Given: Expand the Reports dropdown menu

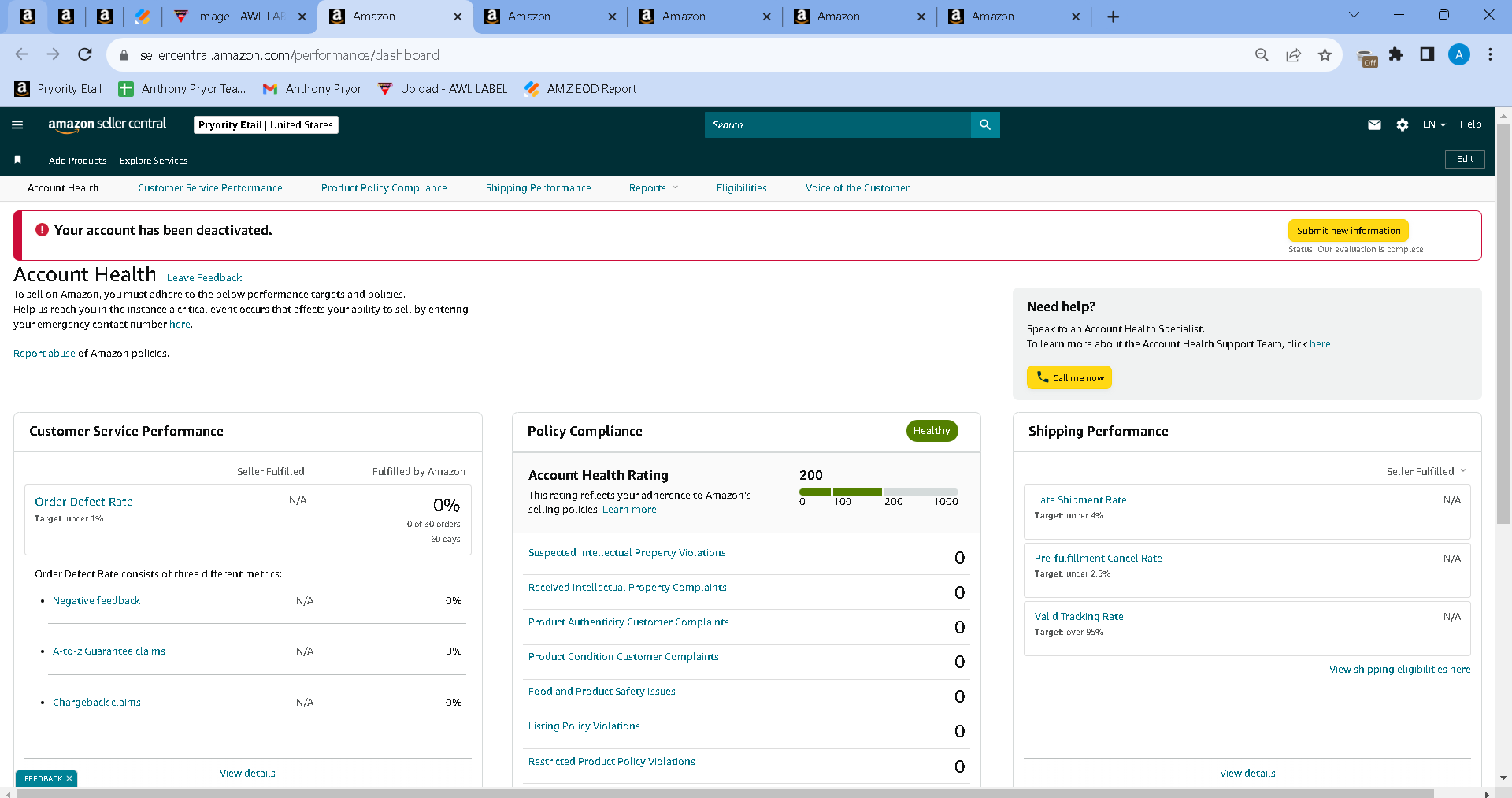Looking at the screenshot, I should click(653, 188).
